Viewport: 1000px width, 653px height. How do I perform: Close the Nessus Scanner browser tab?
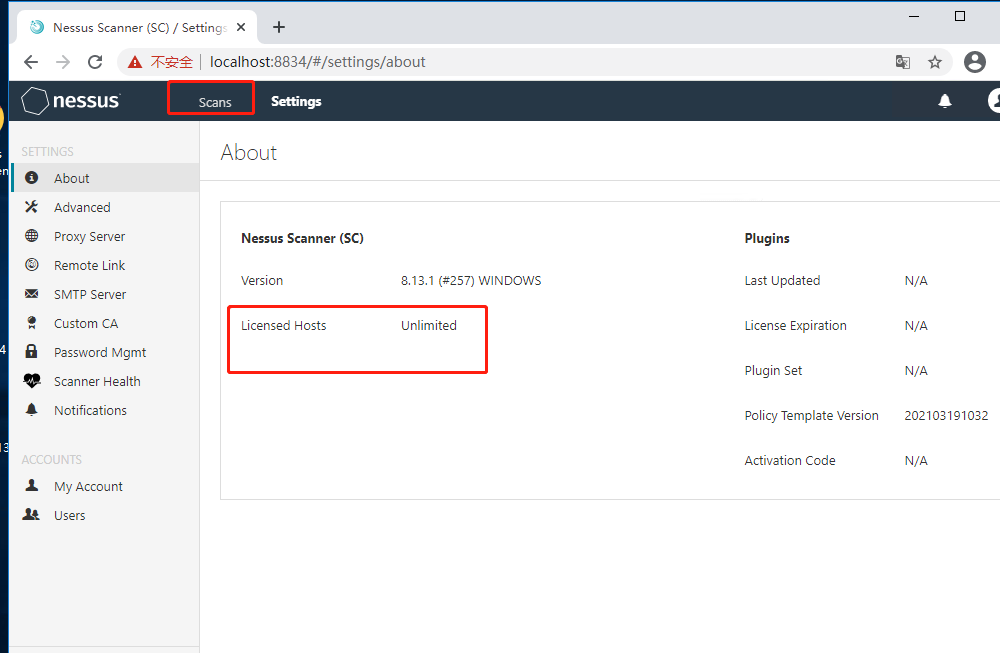(241, 27)
